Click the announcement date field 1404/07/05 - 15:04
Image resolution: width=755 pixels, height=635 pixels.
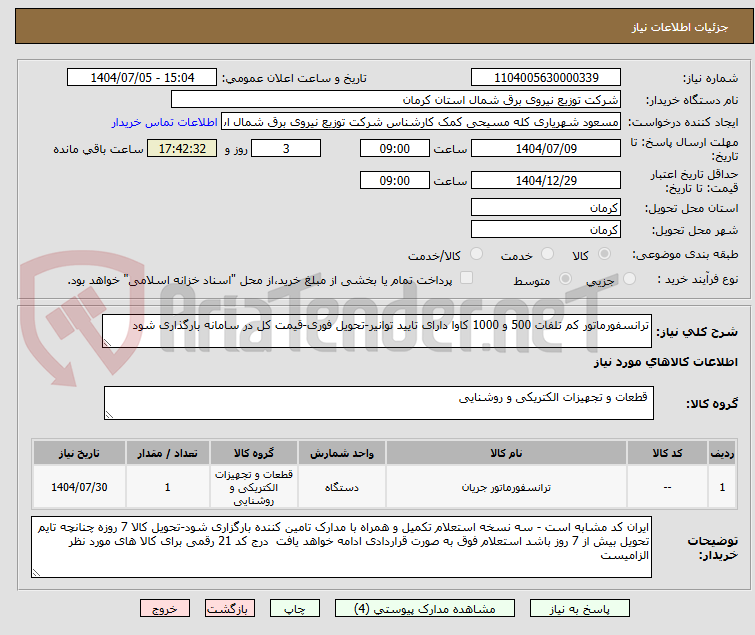pos(142,78)
